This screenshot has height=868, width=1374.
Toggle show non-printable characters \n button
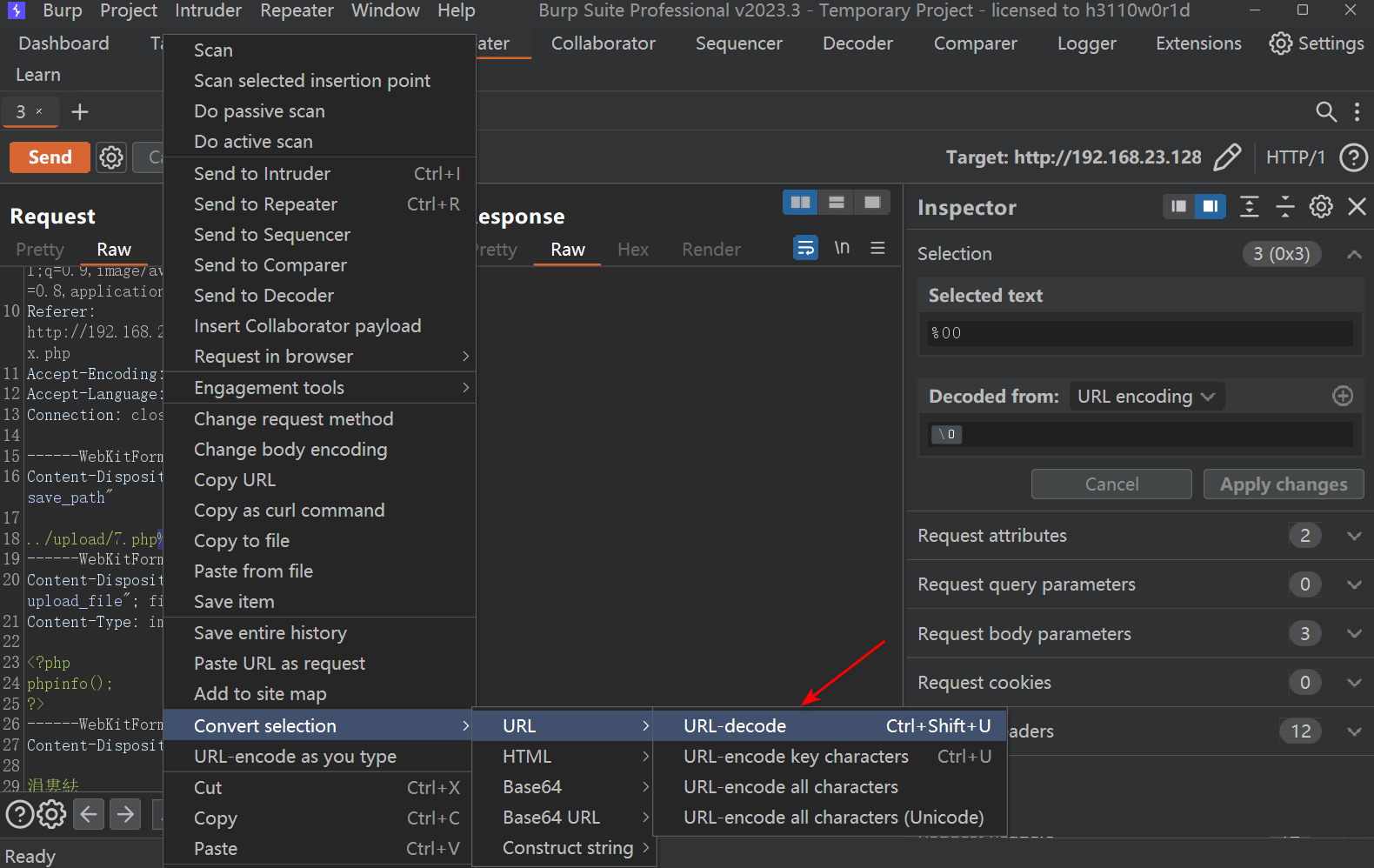click(842, 249)
